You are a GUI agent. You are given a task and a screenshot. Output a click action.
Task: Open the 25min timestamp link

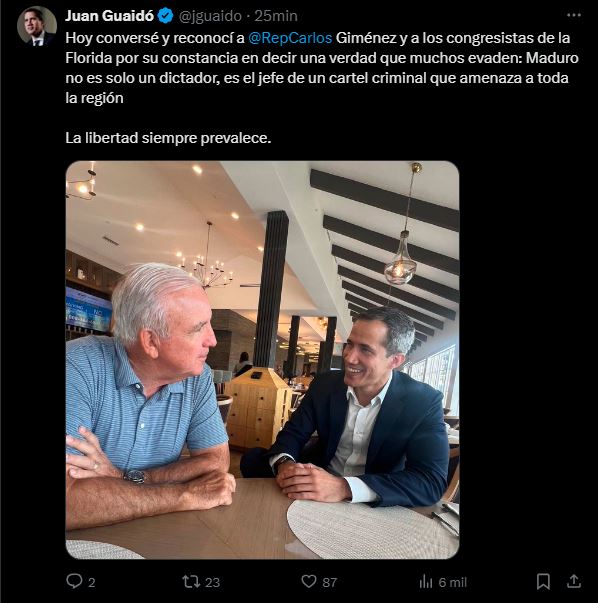pos(276,16)
